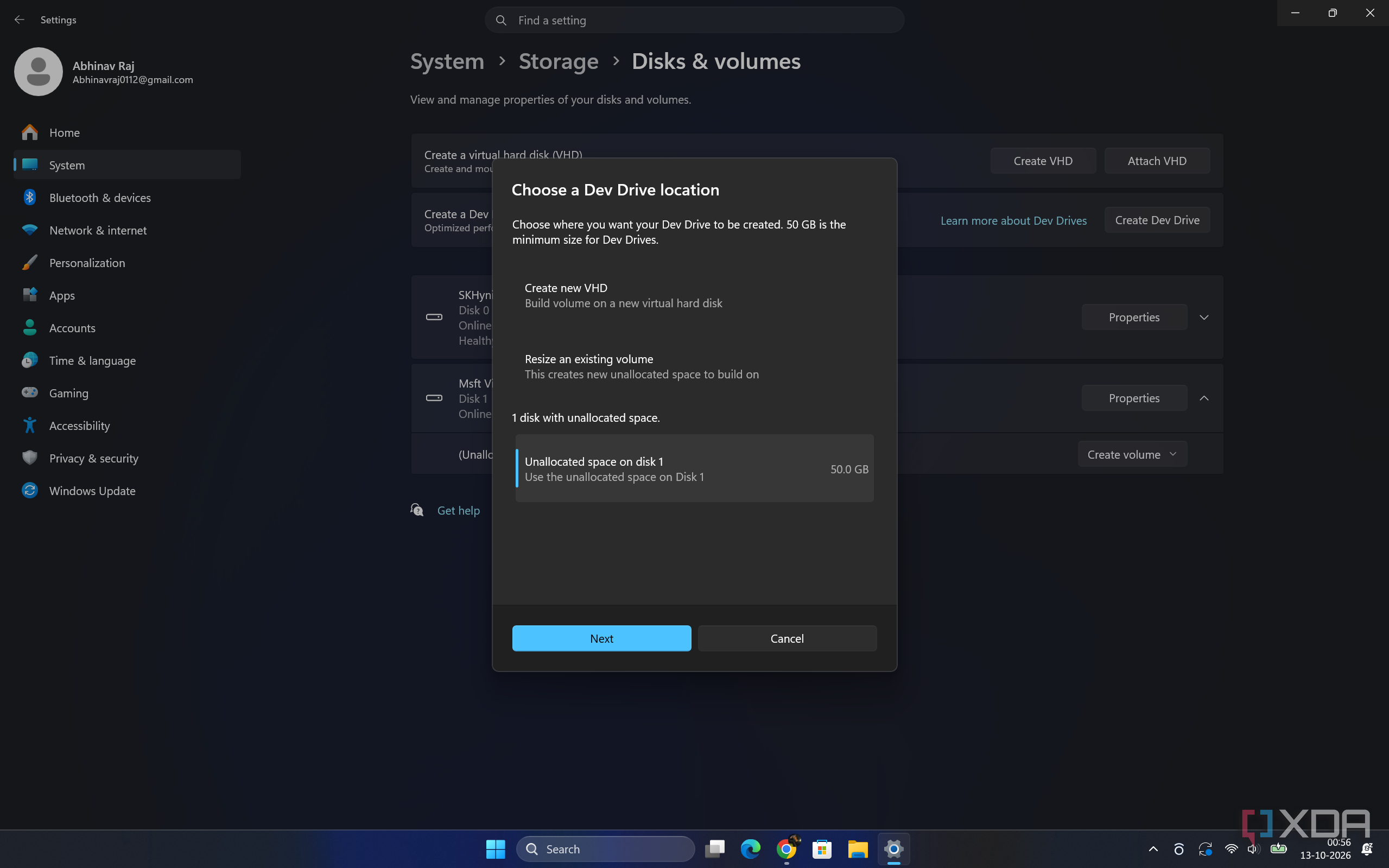Open Google Chrome from the taskbar

pos(787,849)
